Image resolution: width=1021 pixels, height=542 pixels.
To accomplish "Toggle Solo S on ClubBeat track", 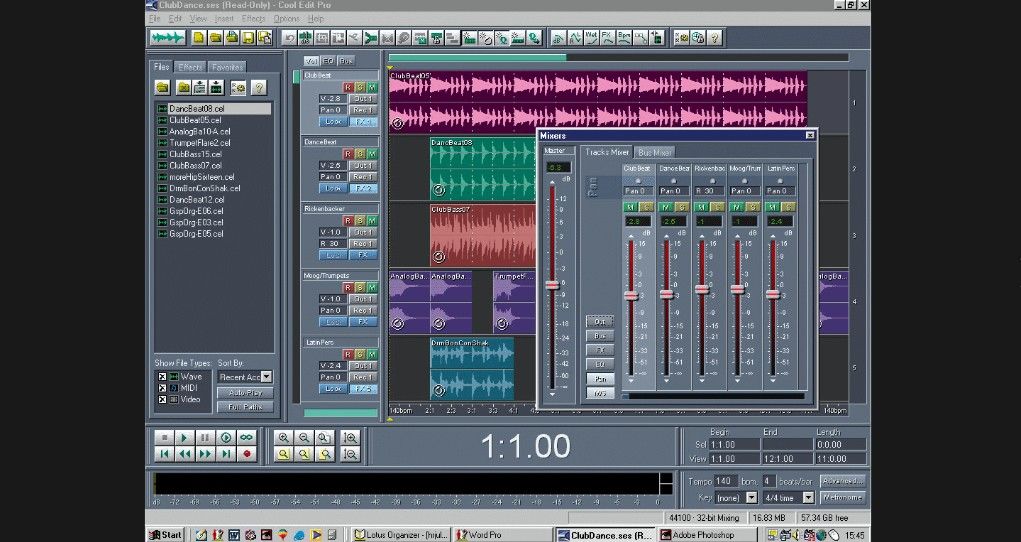I will [x=360, y=87].
